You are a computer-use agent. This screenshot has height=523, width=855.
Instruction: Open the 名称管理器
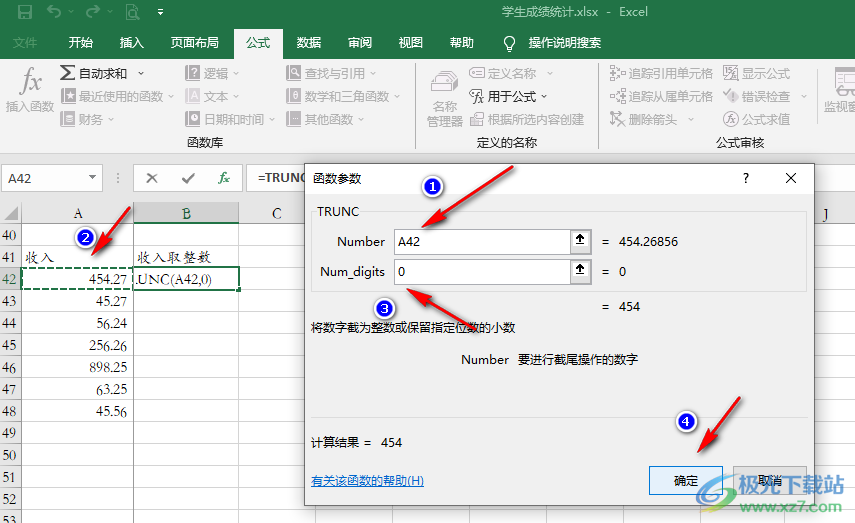click(444, 98)
